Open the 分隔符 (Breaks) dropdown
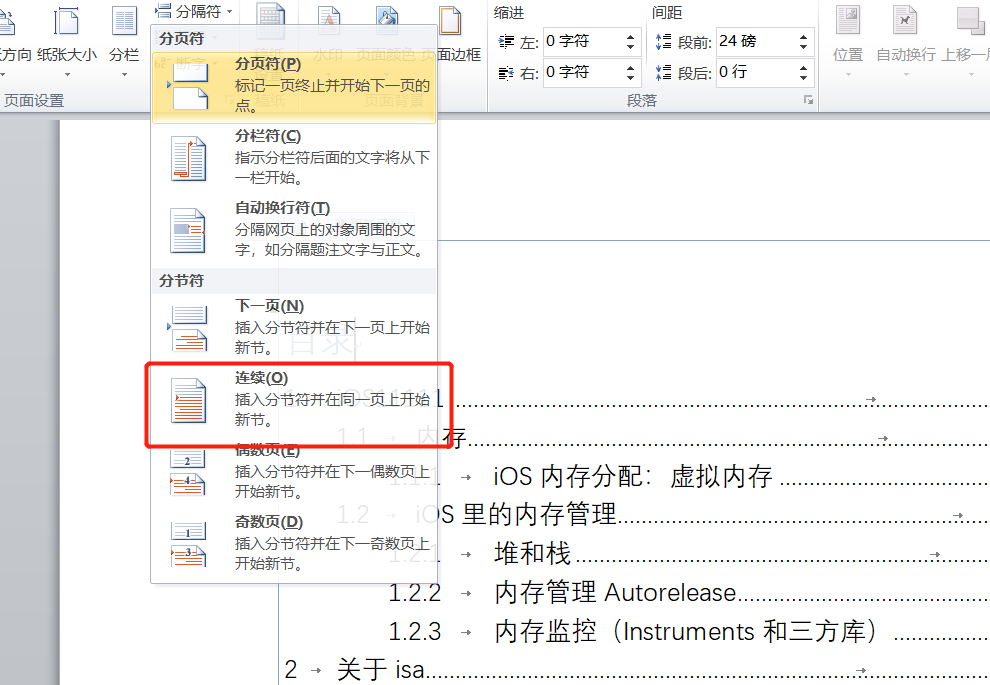Image resolution: width=990 pixels, height=685 pixels. tap(194, 11)
